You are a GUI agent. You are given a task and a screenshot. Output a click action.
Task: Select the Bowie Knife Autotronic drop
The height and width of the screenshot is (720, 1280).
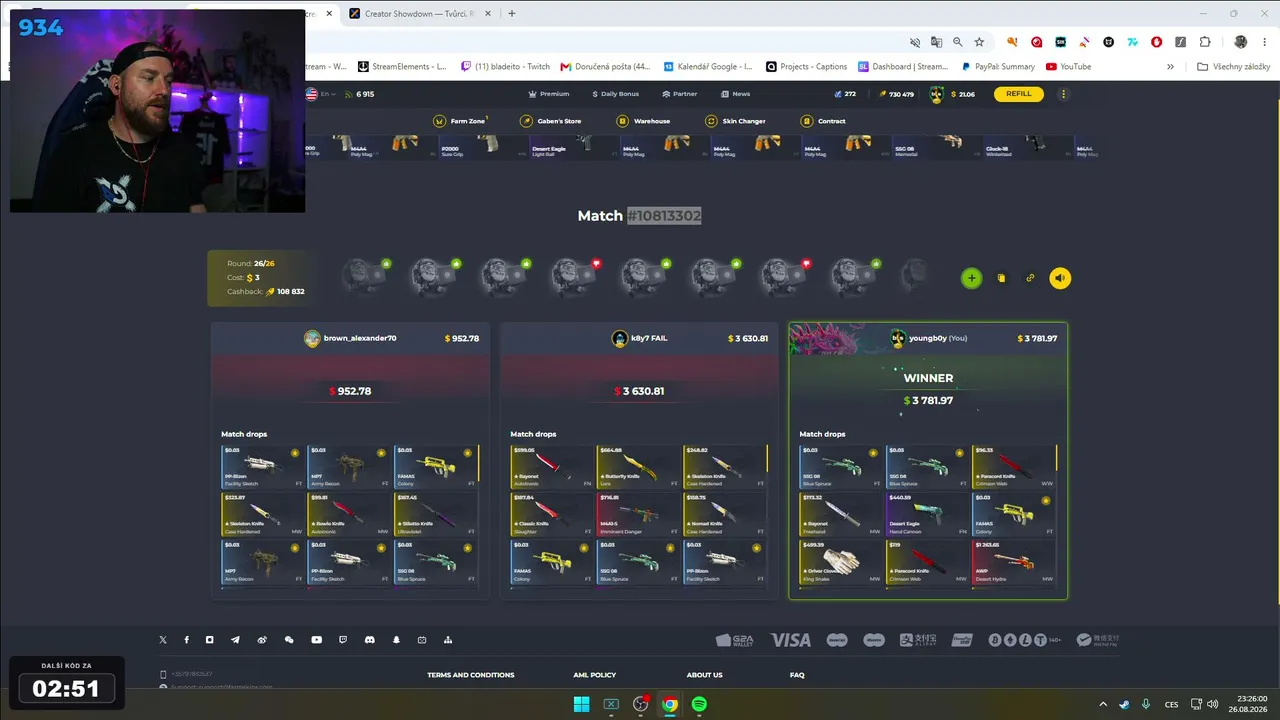[349, 514]
